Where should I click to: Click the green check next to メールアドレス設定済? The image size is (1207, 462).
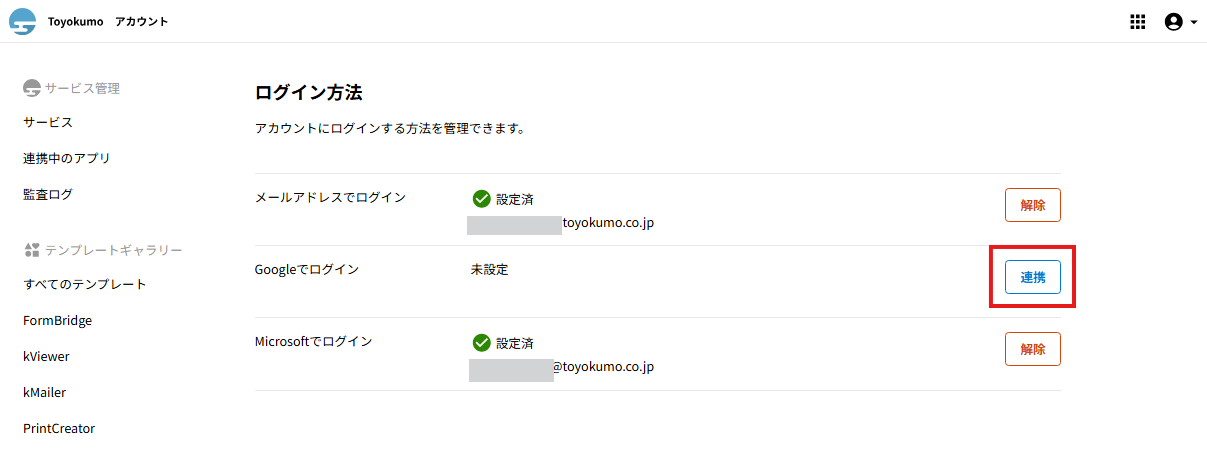(481, 199)
